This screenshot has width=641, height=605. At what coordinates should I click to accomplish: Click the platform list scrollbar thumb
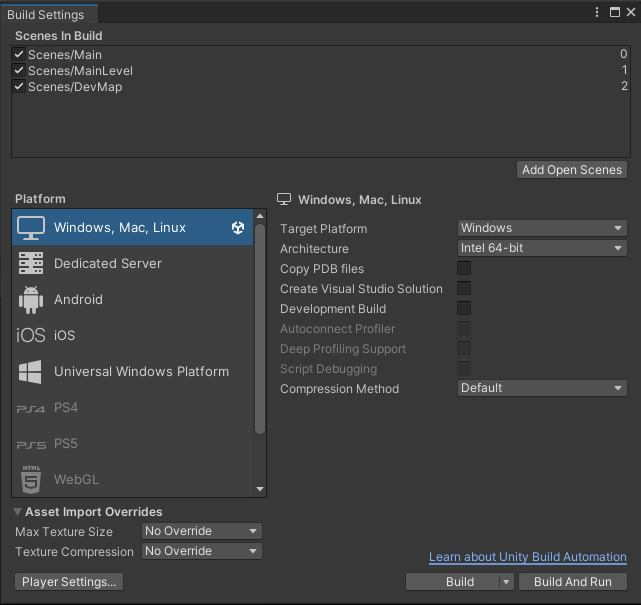click(x=260, y=329)
